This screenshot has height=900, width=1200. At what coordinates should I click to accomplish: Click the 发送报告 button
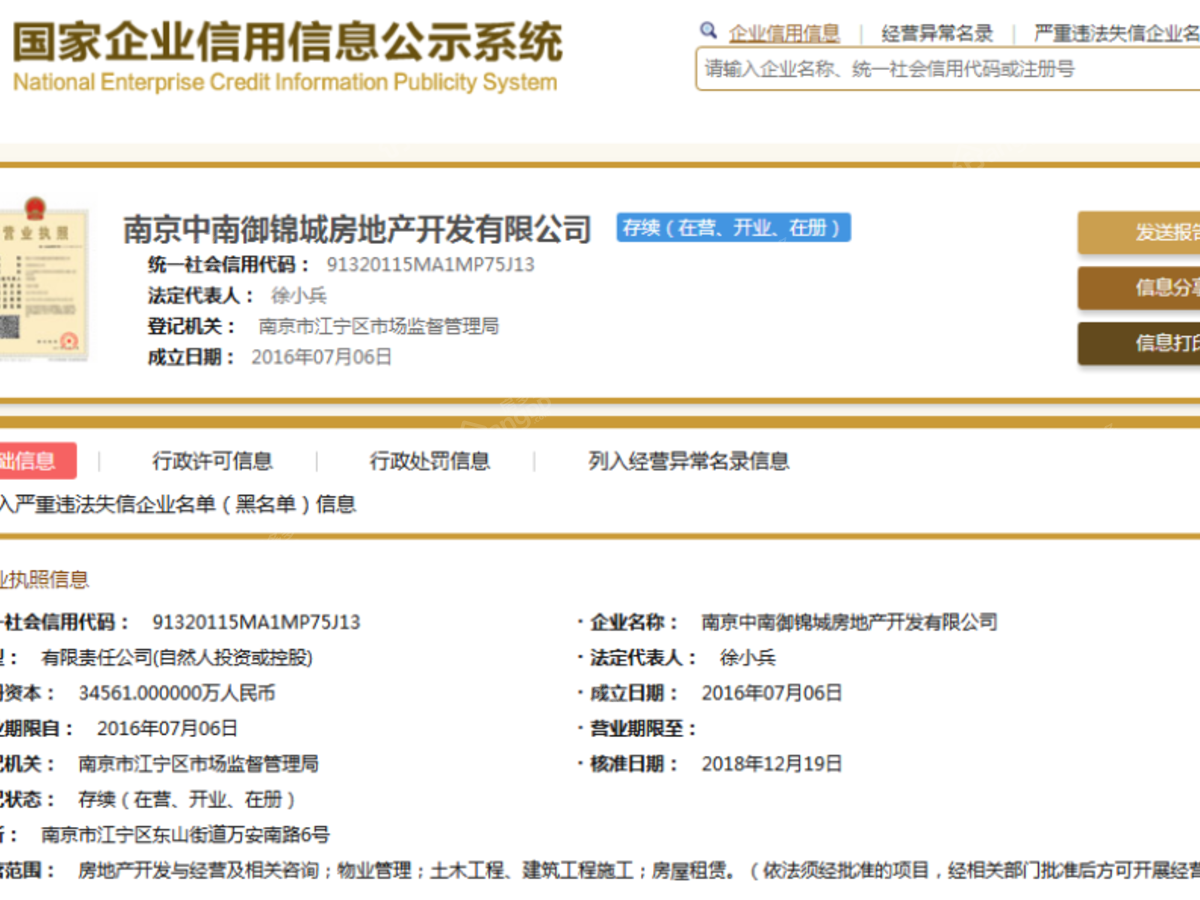(x=1139, y=232)
